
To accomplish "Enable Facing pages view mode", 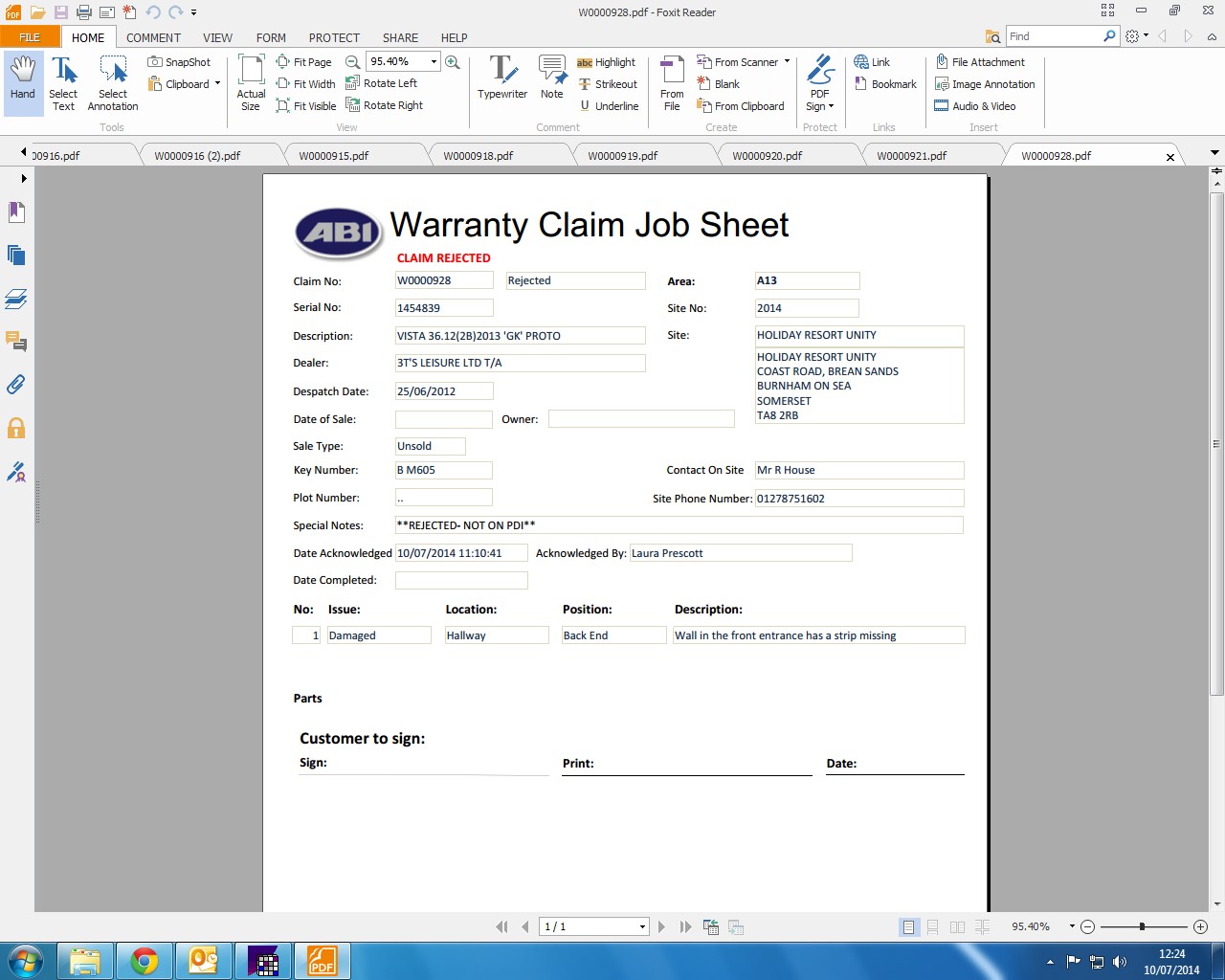I will point(957,926).
